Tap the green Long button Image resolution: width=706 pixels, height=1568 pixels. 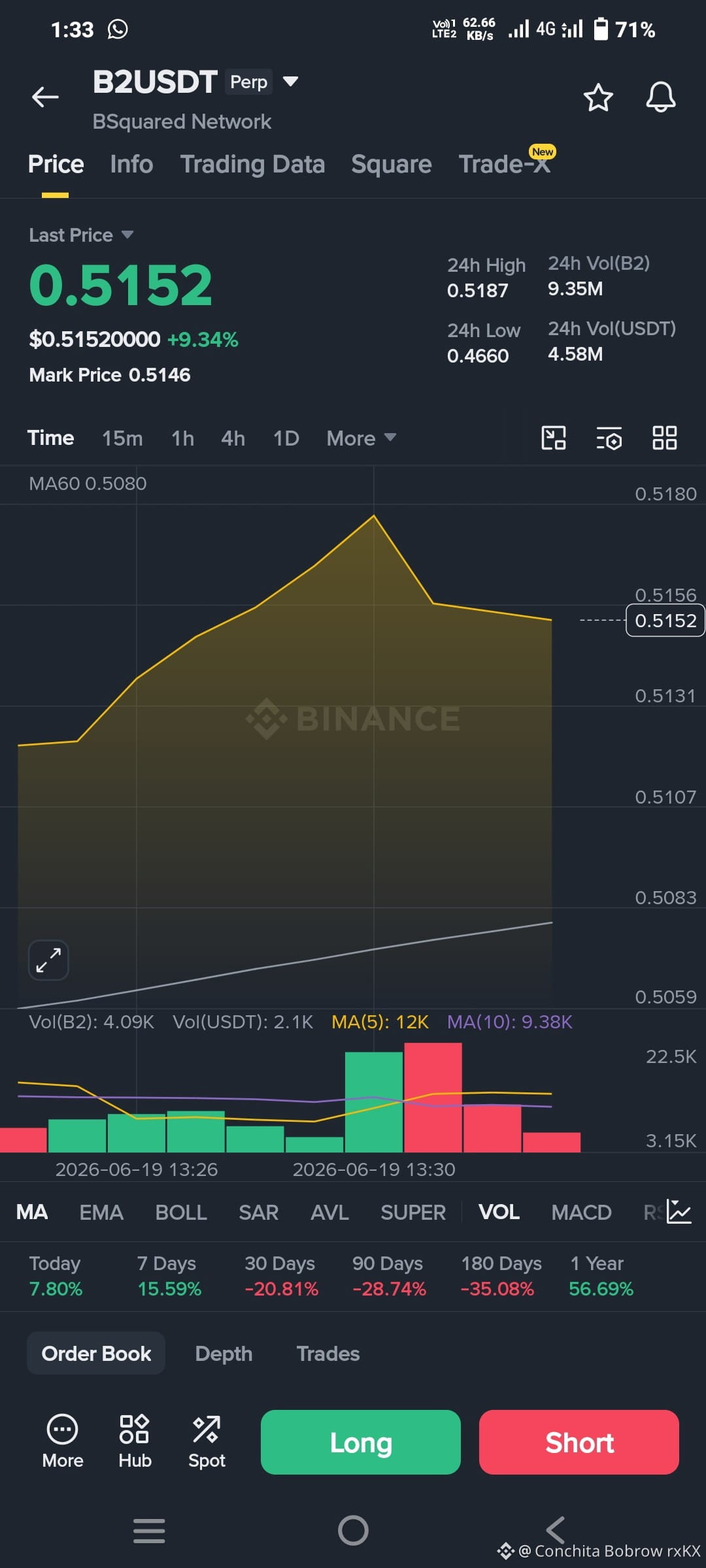[x=361, y=1442]
